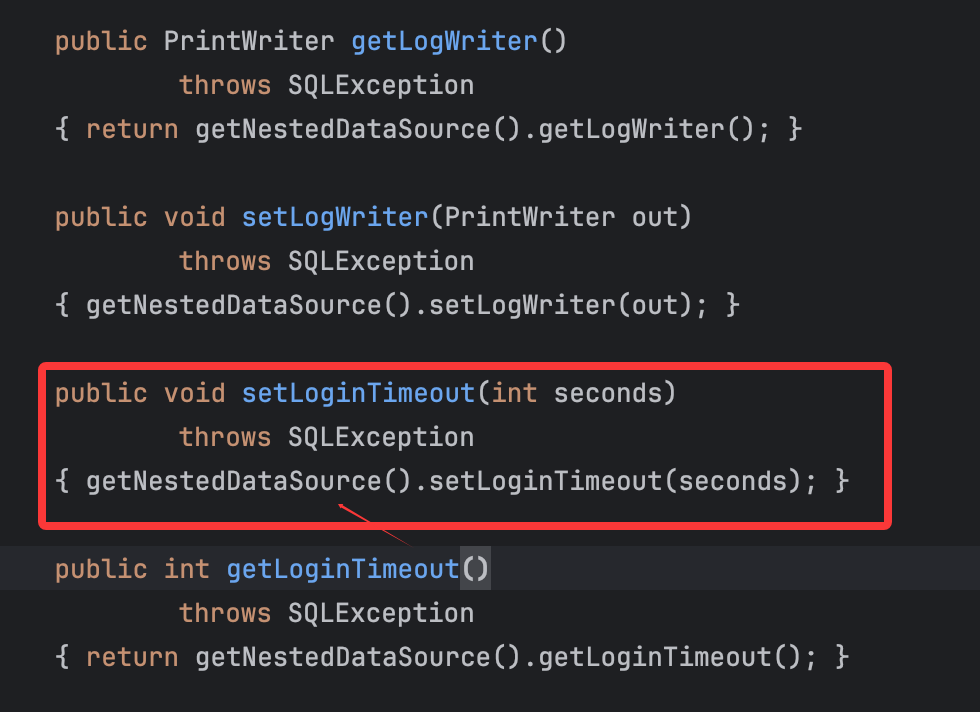Click the void keyword in setLogWriter declaration
This screenshot has width=980, height=712.
tap(194, 218)
